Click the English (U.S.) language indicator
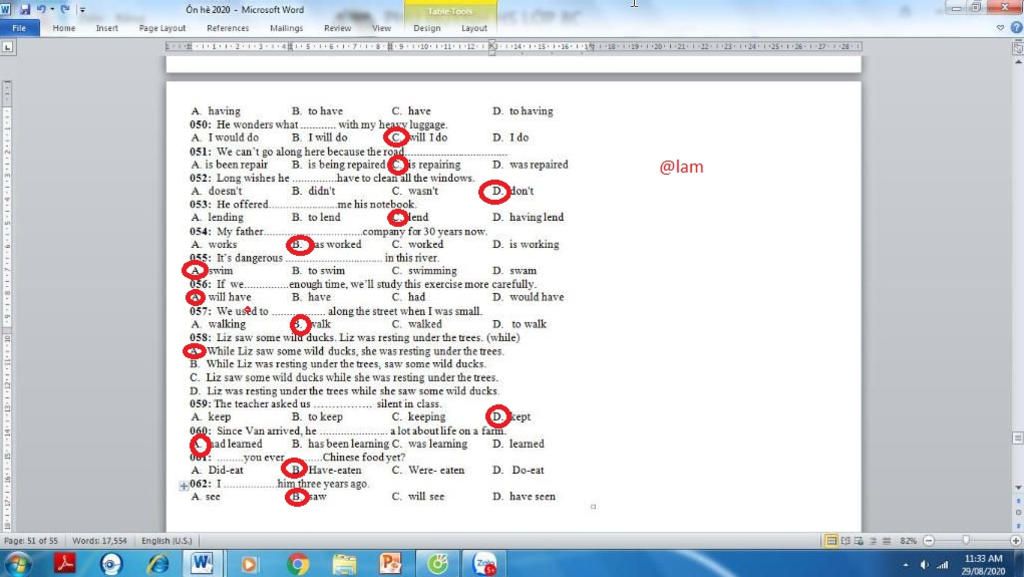The height and width of the screenshot is (577, 1024). [167, 541]
